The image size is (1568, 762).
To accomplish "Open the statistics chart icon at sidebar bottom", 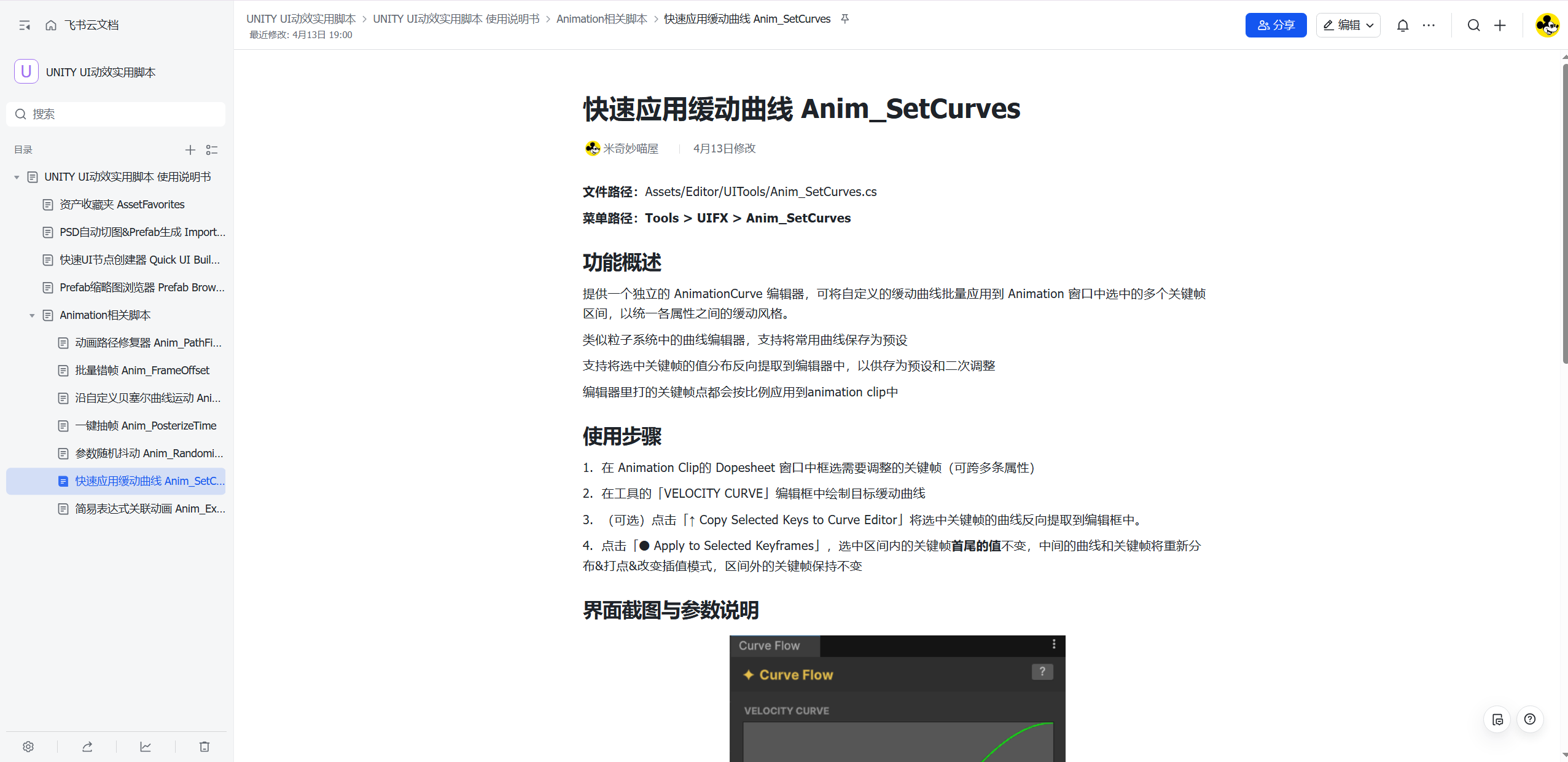I will coord(146,747).
